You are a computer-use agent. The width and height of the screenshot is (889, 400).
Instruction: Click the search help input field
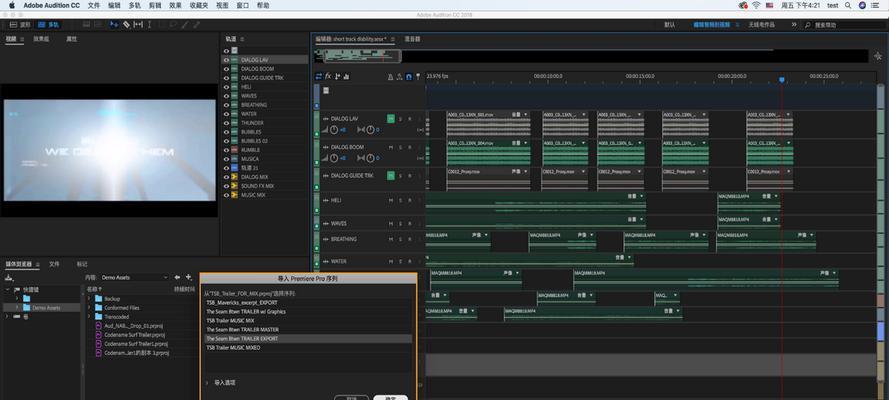click(846, 25)
